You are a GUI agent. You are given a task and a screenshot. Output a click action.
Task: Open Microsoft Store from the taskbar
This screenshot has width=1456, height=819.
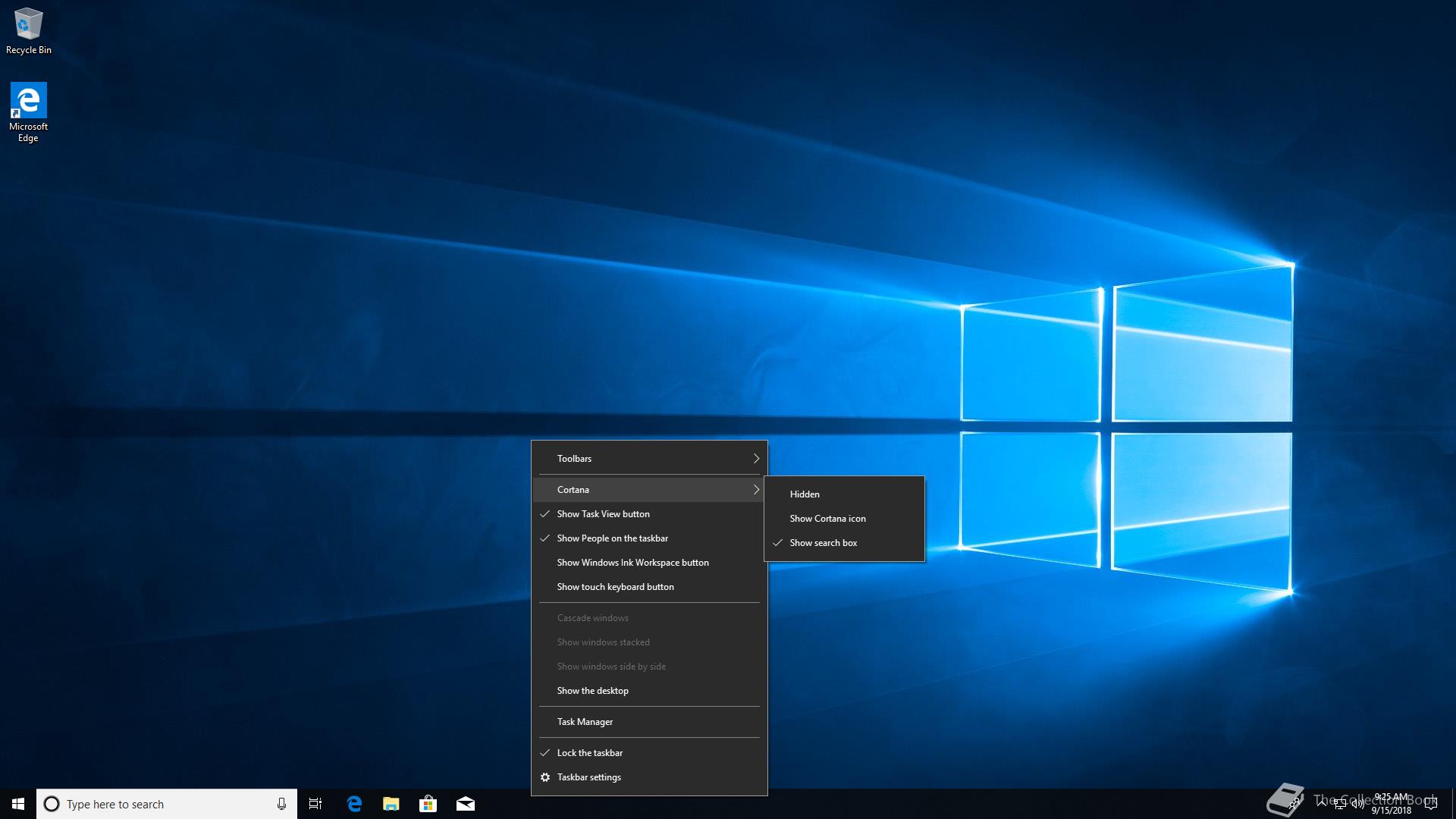(428, 804)
